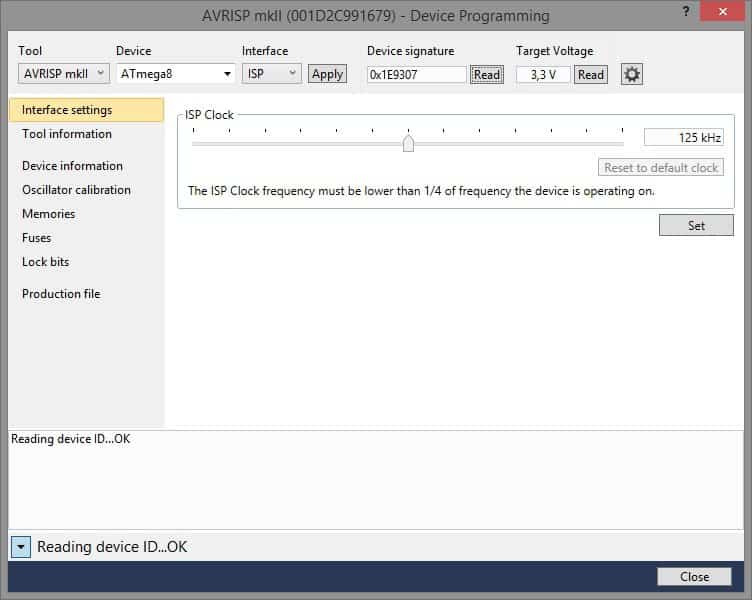Click the help question mark icon
The image size is (752, 600).
[x=686, y=12]
